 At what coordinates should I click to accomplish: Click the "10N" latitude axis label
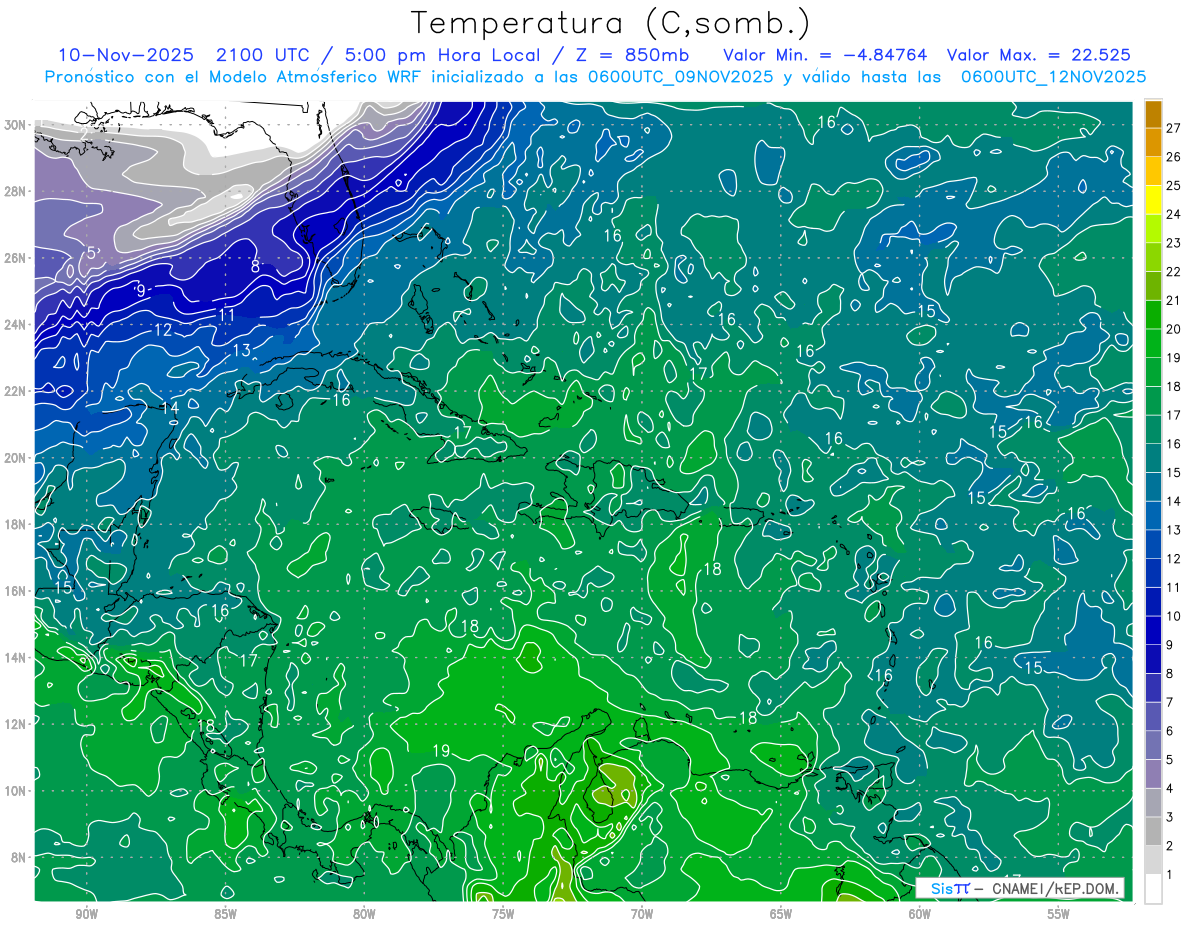click(15, 791)
